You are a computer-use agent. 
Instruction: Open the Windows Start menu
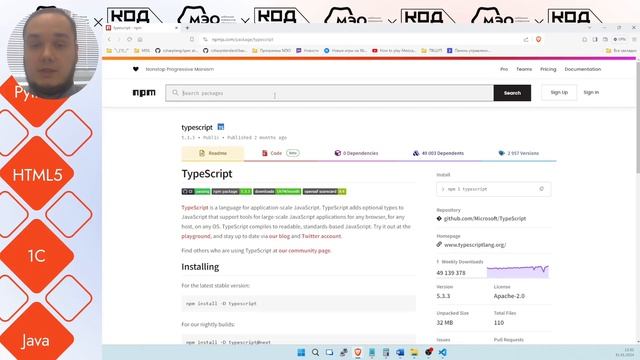point(301,352)
